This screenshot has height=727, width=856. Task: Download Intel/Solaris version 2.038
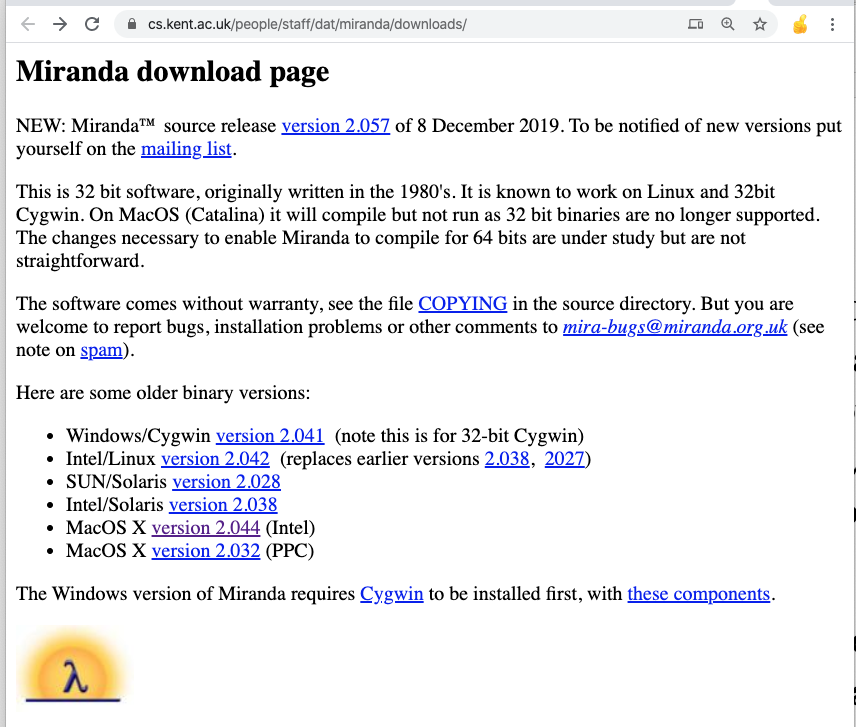(223, 505)
